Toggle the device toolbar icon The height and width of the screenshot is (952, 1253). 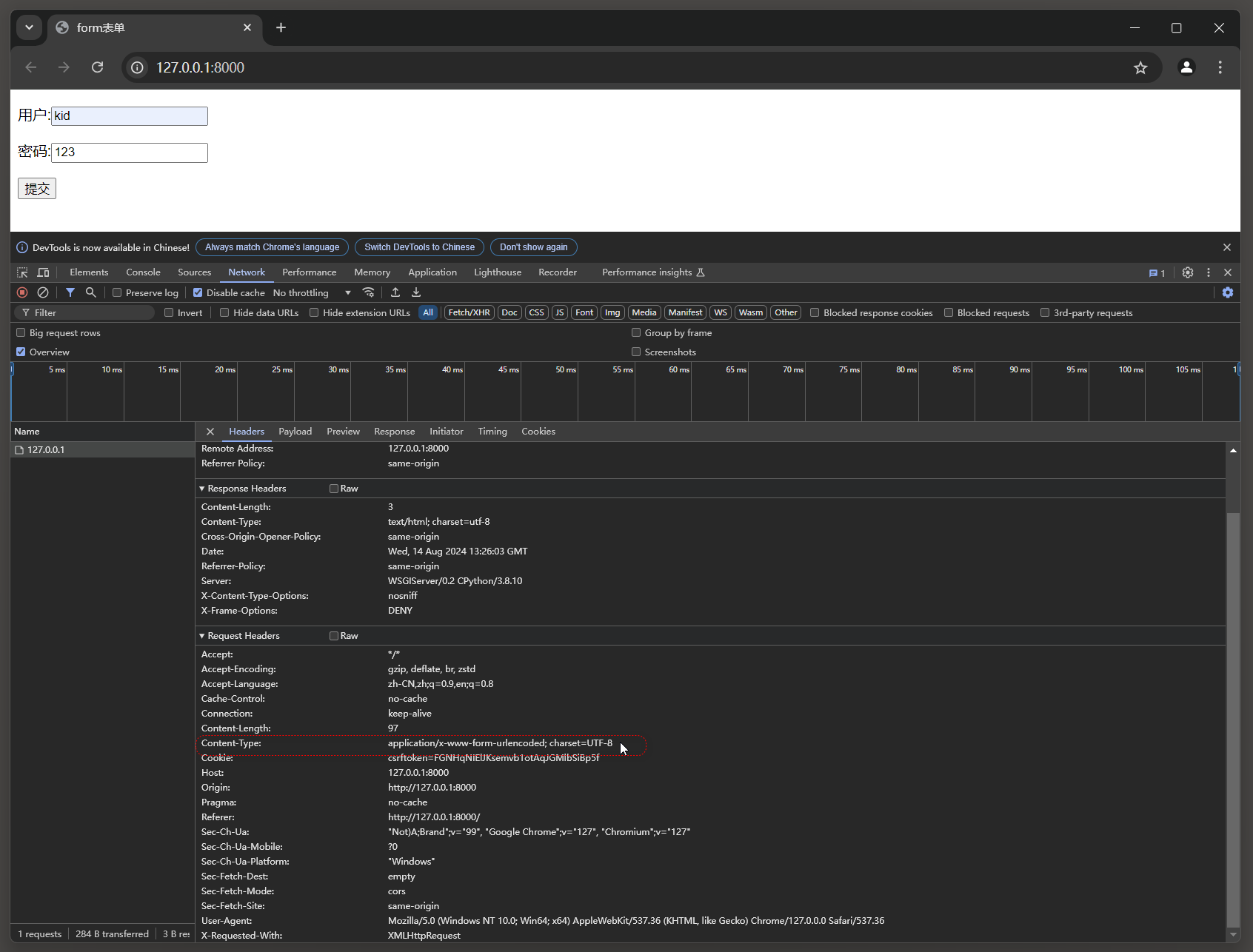click(43, 272)
